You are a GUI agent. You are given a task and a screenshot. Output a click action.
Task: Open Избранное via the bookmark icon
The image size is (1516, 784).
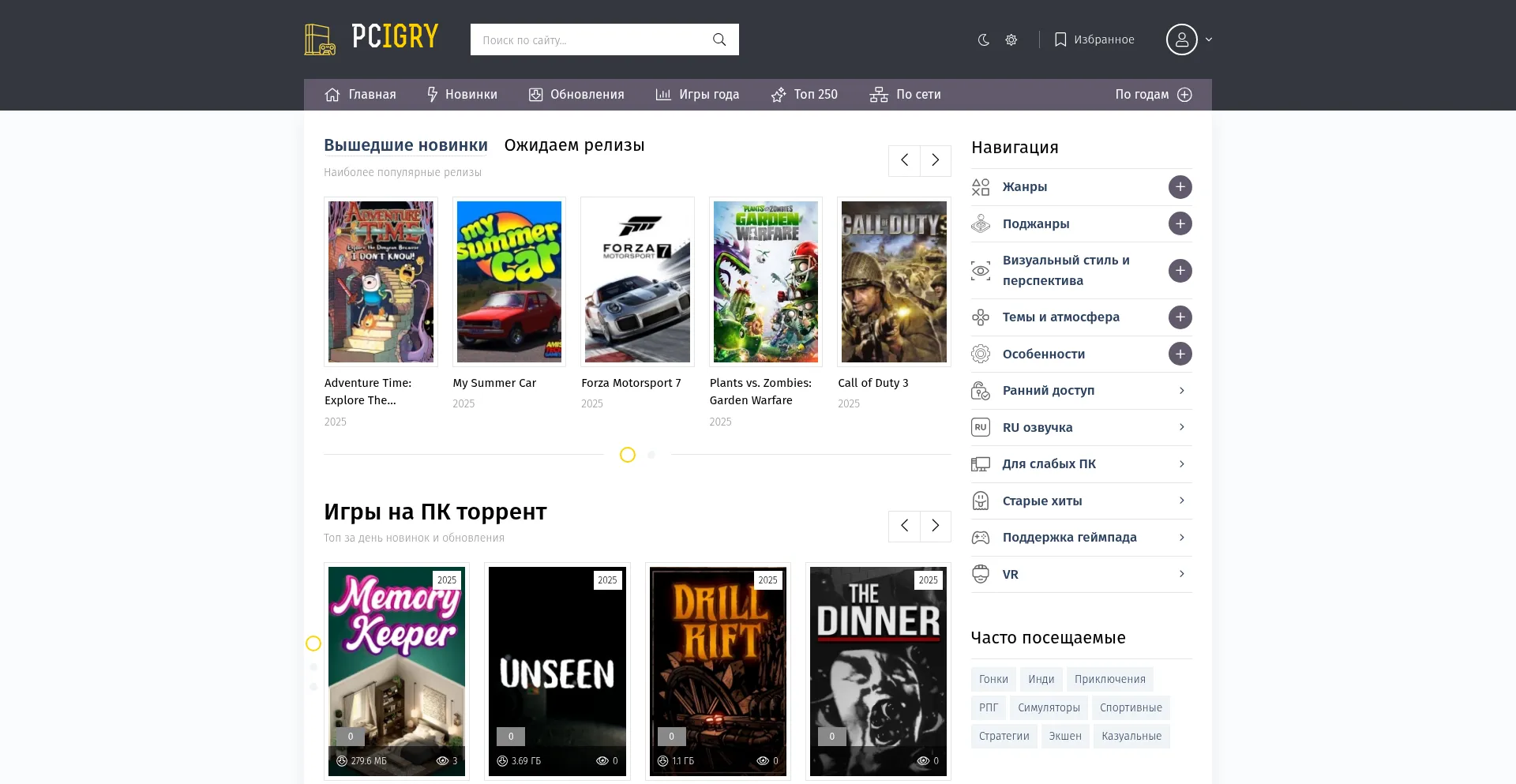click(x=1060, y=39)
